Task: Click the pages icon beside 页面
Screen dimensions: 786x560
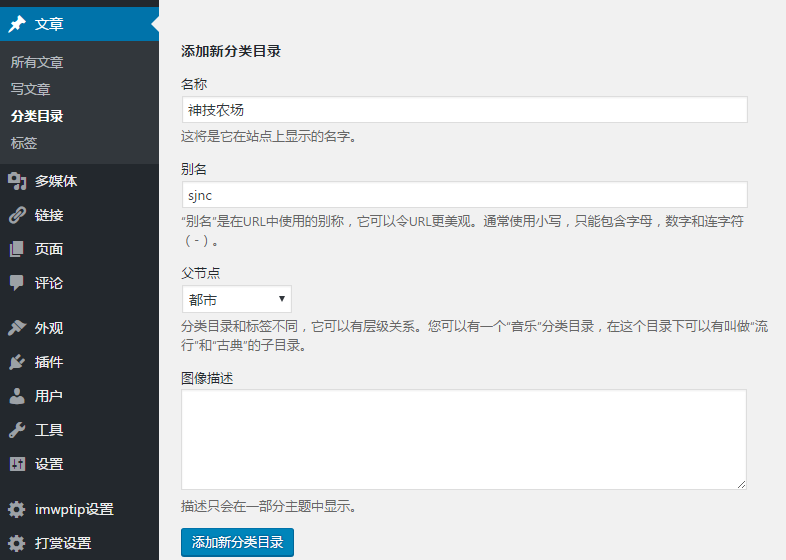Action: 17,249
